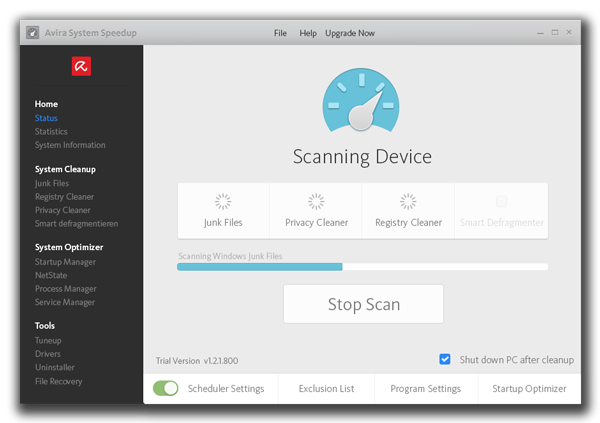Click the Stop Scan button
This screenshot has height=423, width=600.
click(363, 304)
